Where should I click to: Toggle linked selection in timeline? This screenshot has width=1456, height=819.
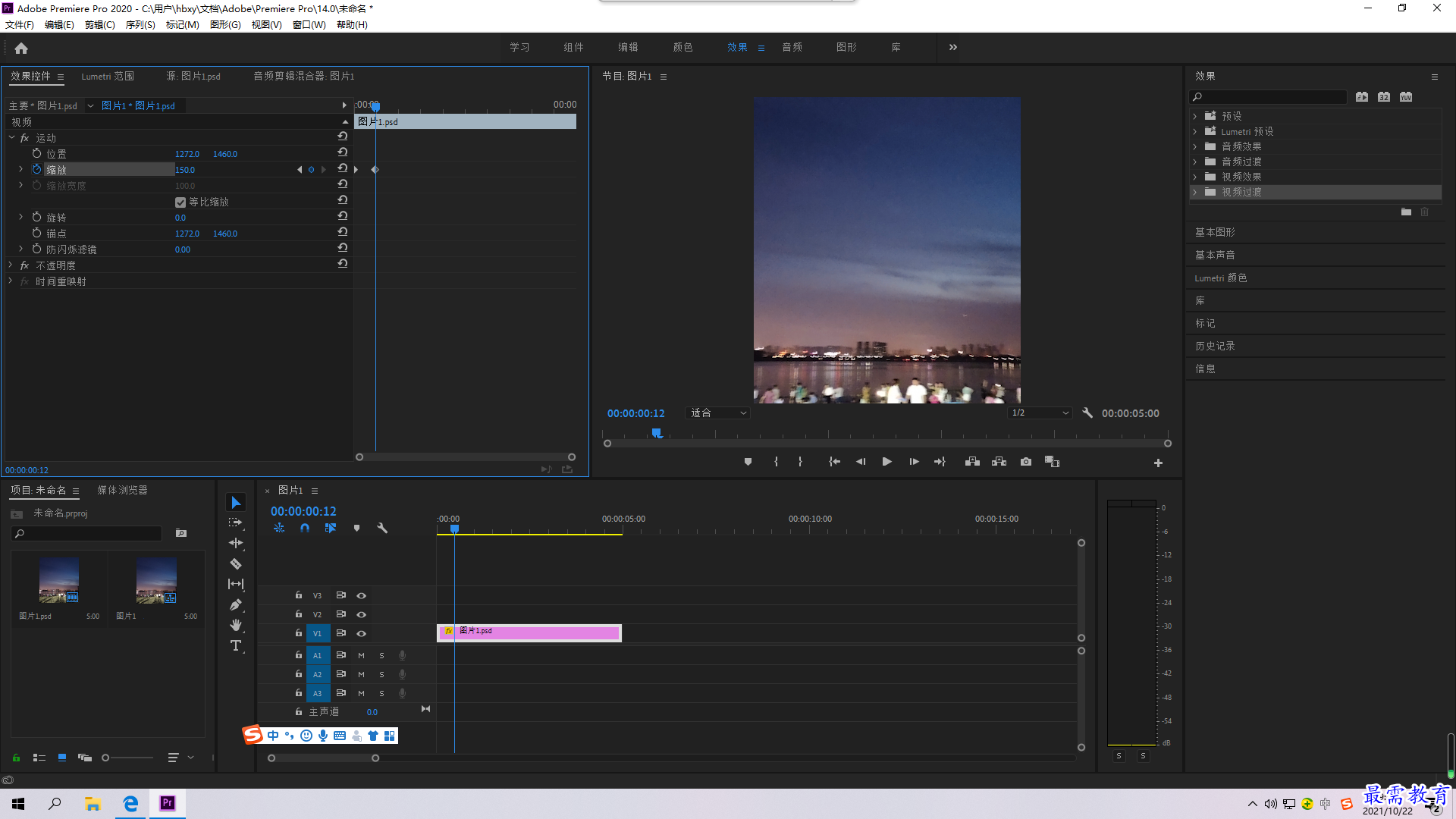tap(331, 528)
